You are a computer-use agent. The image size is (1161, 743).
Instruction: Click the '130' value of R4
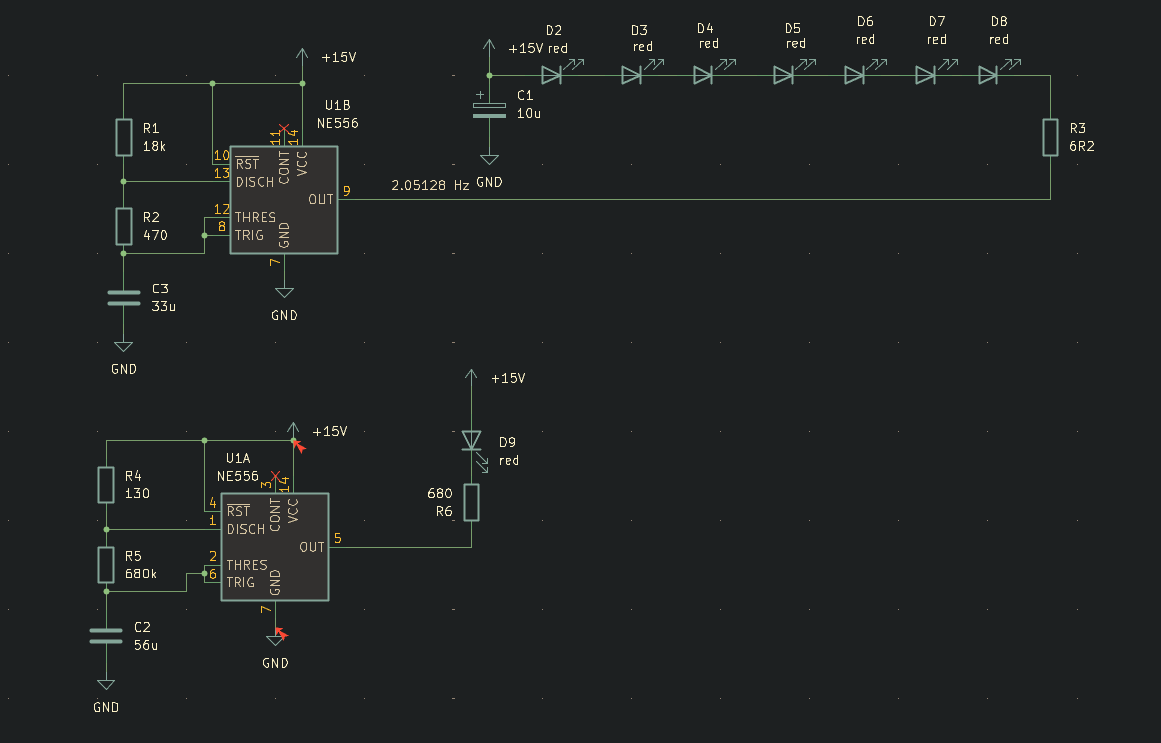coord(137,493)
